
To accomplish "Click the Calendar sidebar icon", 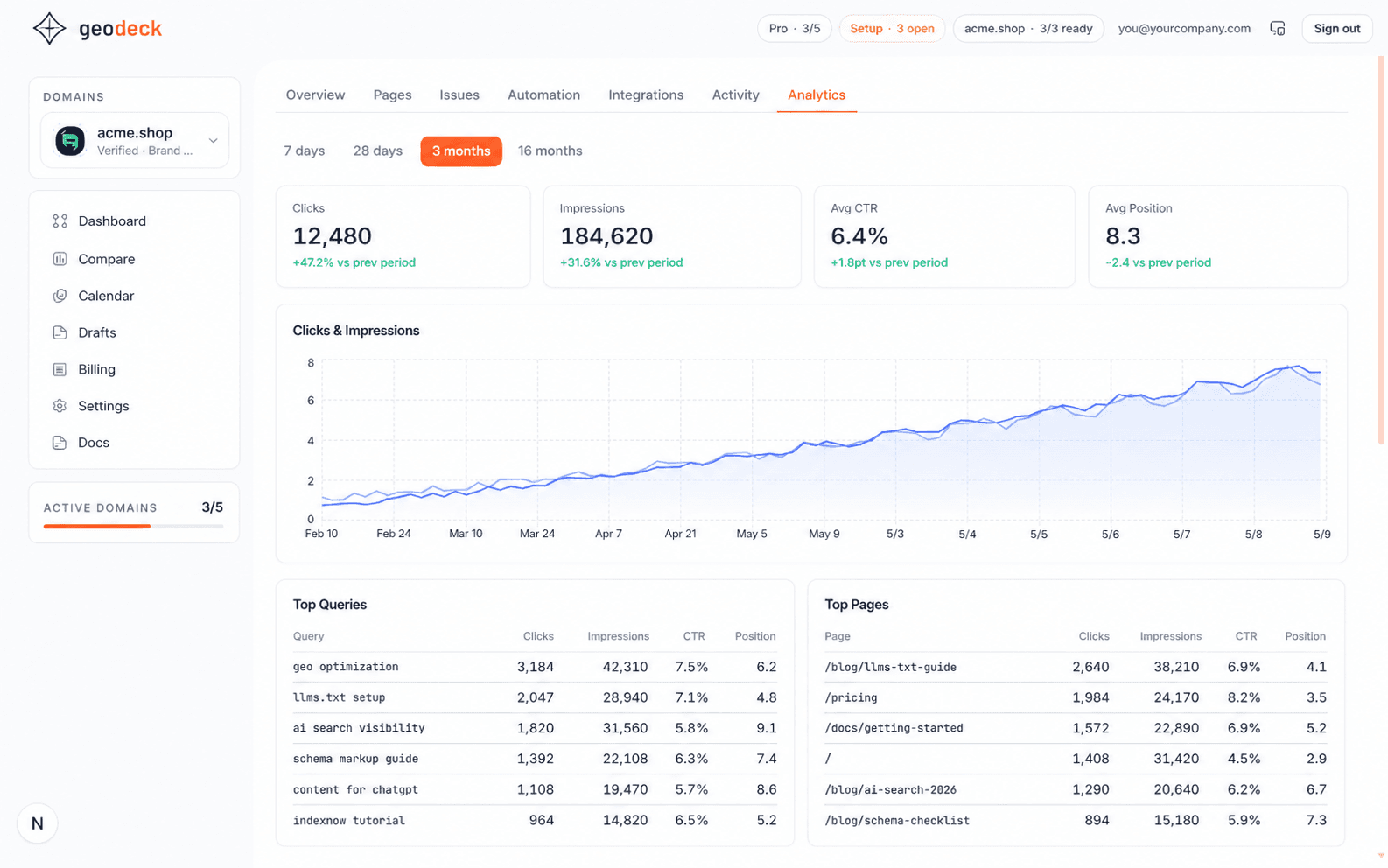I will click(60, 296).
